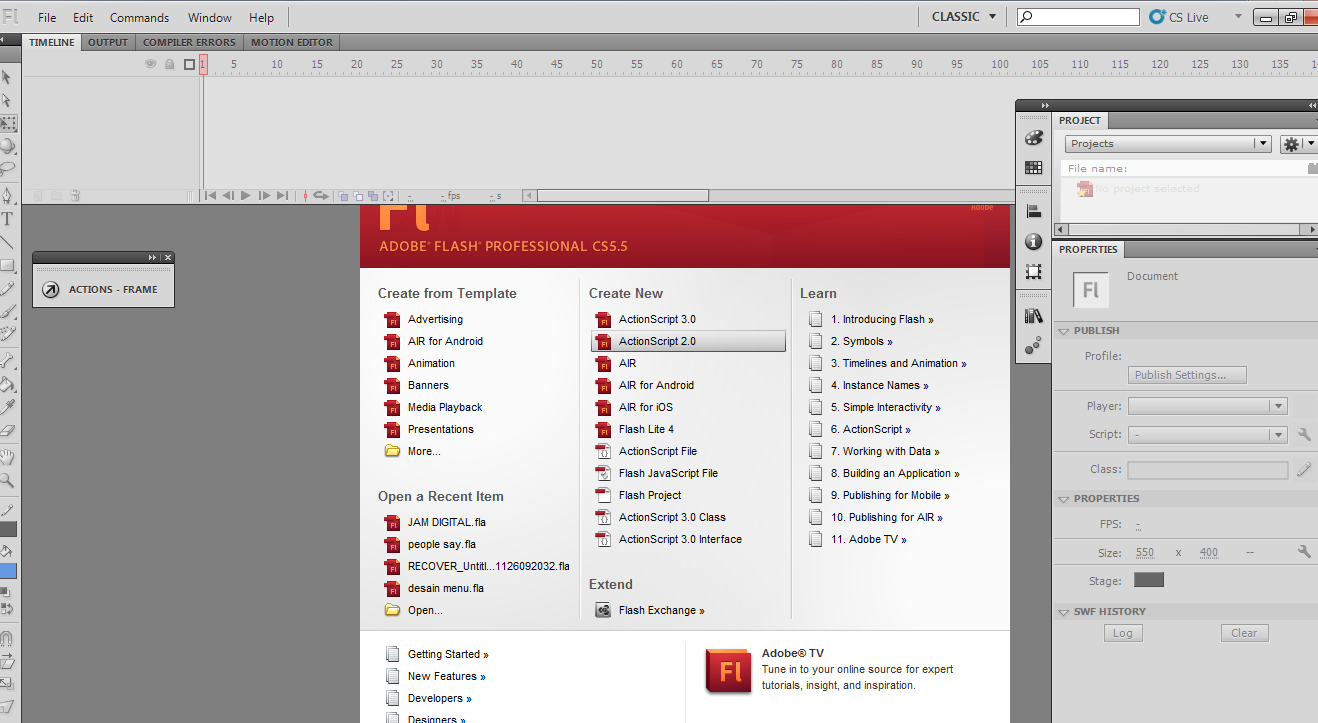Toggle onion skin view in the timeline
1318x723 pixels.
tap(342, 196)
